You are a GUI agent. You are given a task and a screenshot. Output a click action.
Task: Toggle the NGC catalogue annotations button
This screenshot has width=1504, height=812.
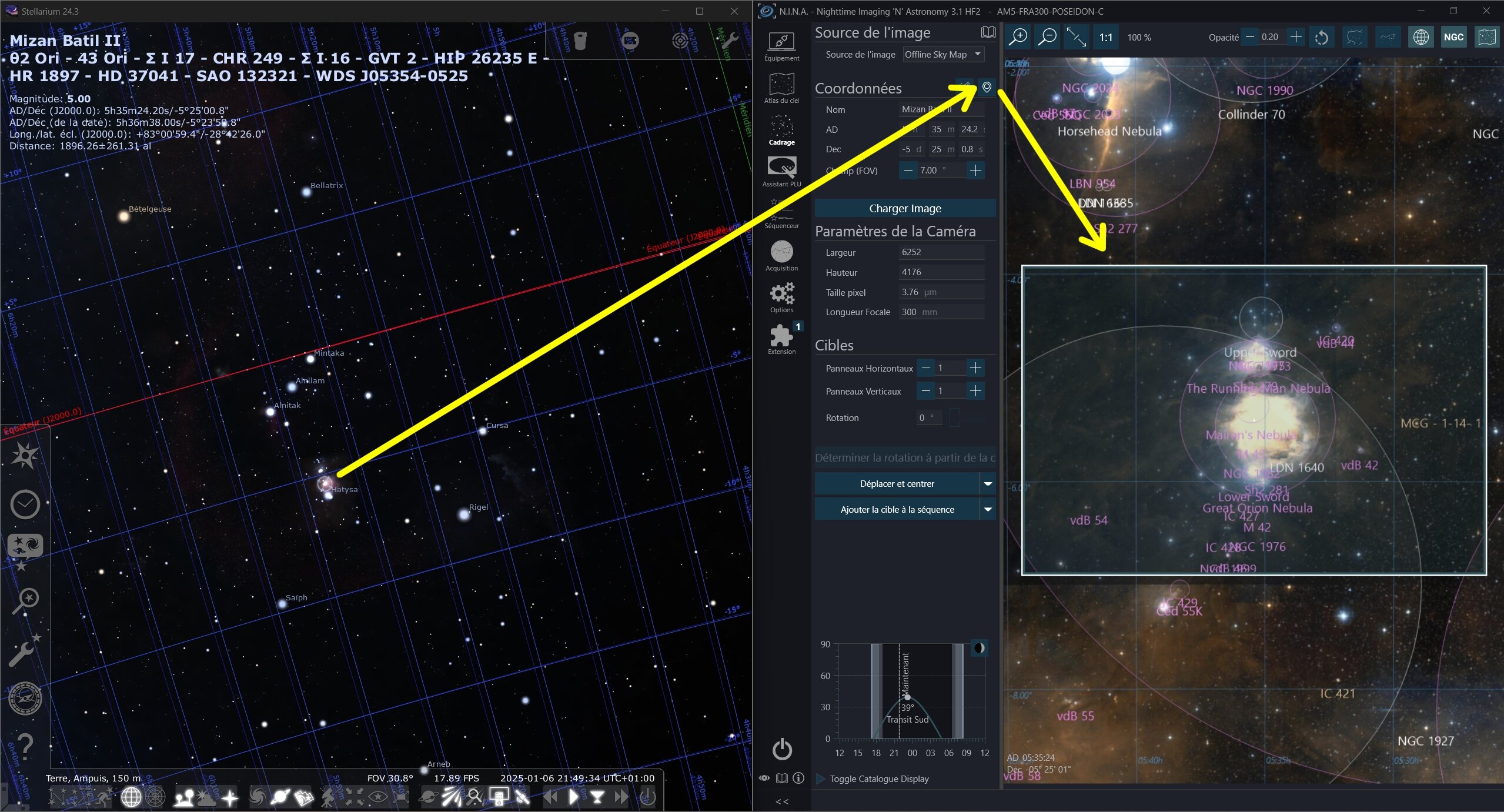coord(1453,37)
